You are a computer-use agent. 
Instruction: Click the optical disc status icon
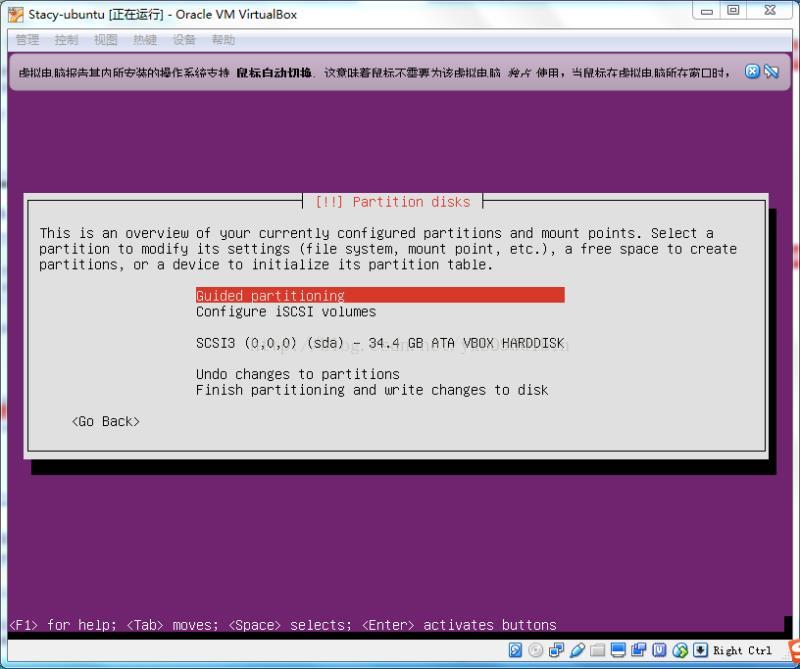click(536, 650)
